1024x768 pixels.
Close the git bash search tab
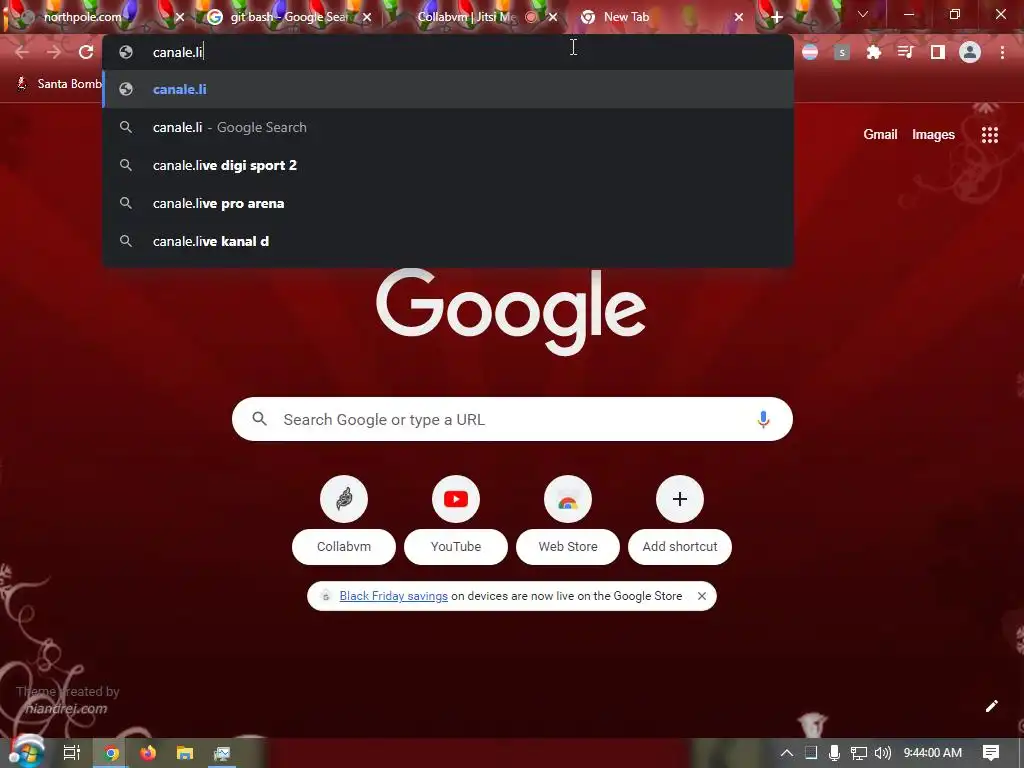pos(367,17)
